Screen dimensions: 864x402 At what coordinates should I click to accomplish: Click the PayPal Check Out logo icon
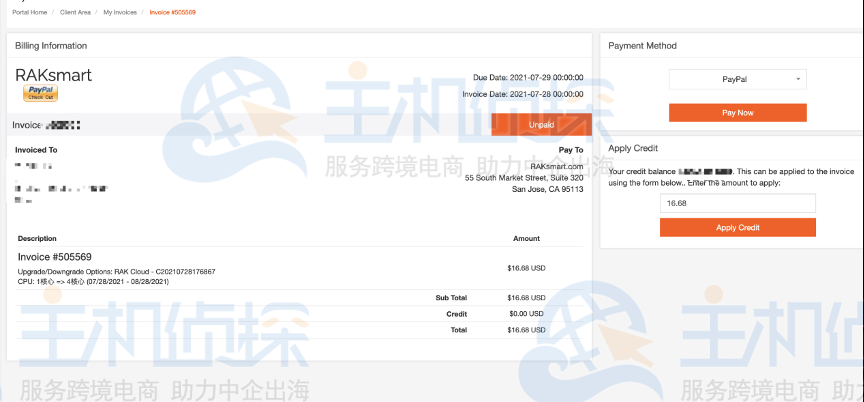pyautogui.click(x=40, y=93)
